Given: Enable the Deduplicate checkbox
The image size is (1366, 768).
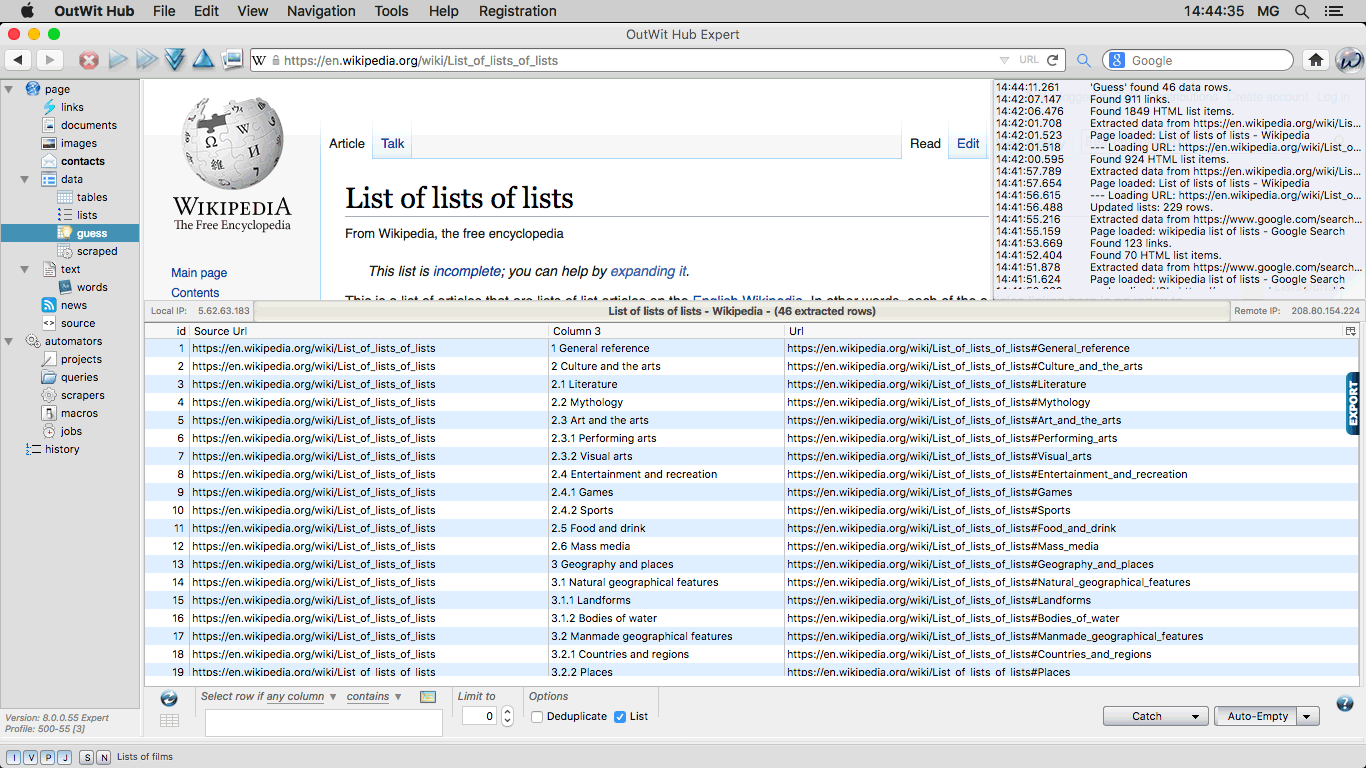Looking at the screenshot, I should click(x=537, y=716).
